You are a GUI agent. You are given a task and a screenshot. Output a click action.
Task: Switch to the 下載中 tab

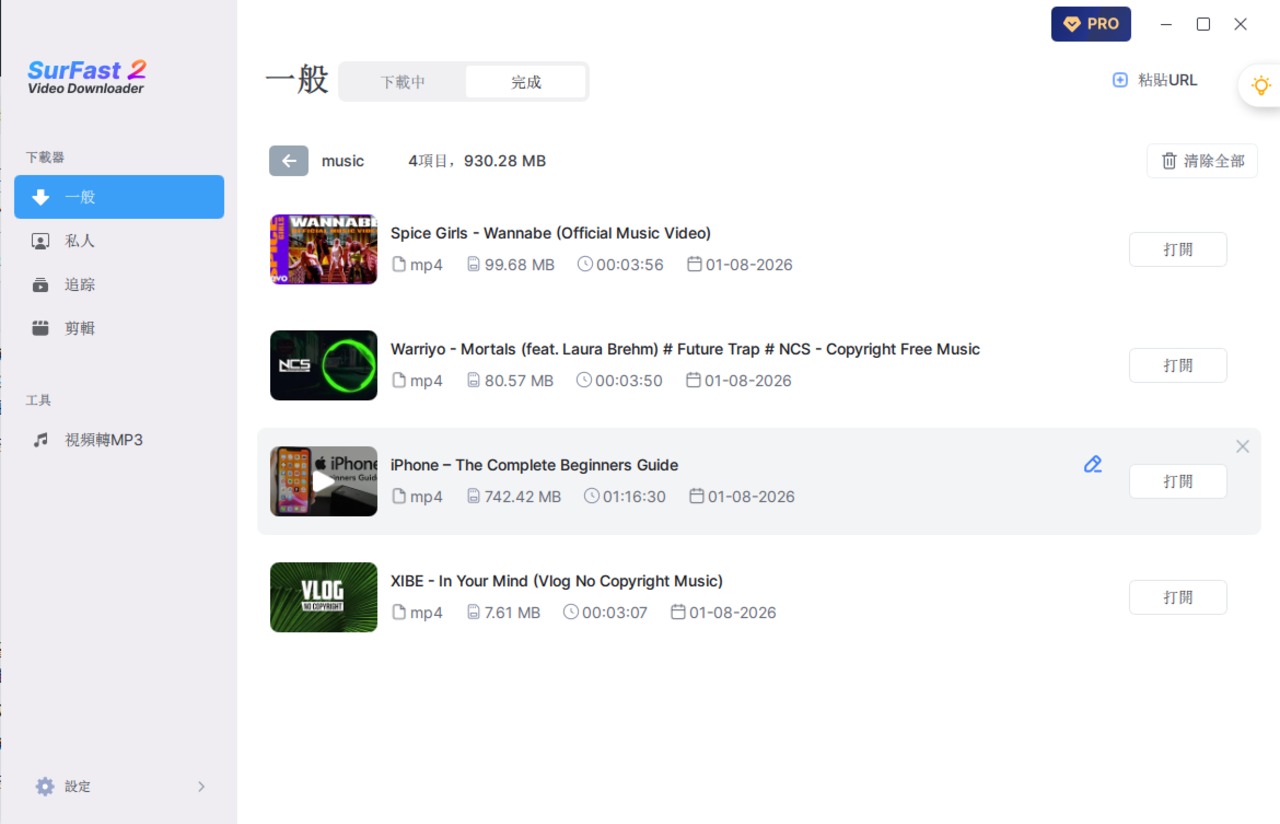403,82
